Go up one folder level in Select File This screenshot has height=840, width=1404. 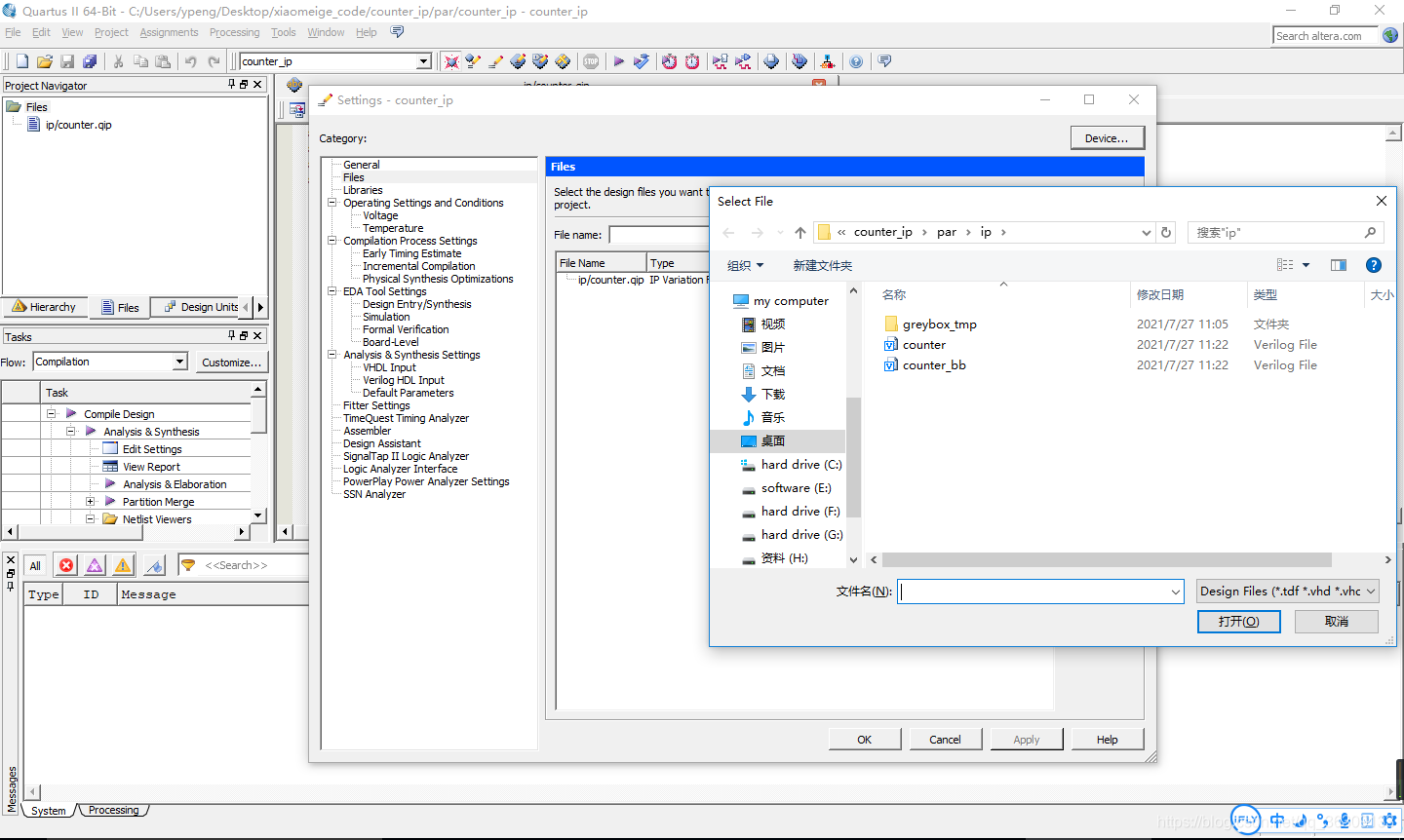[x=800, y=232]
